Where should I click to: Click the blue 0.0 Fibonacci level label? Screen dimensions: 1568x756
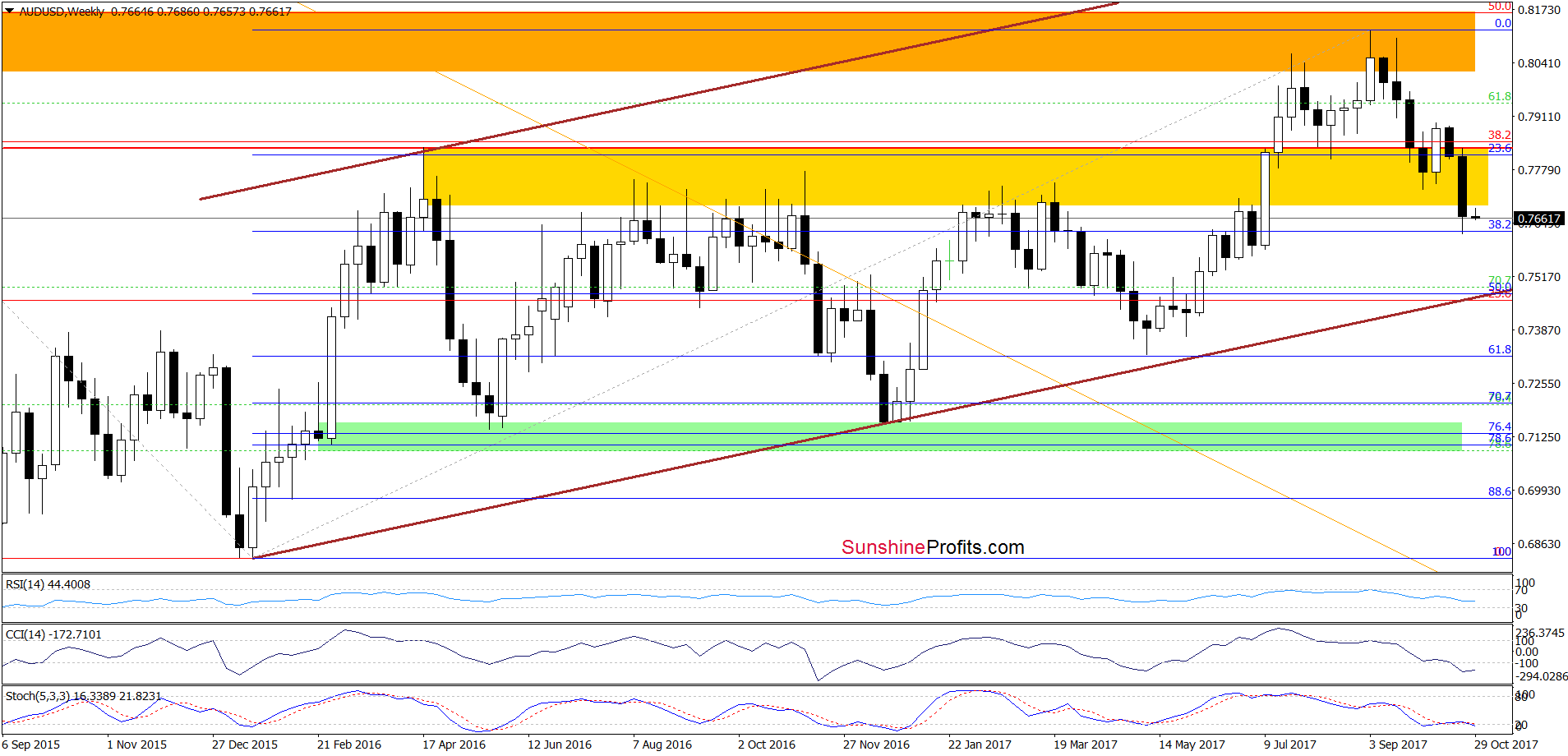1503,23
